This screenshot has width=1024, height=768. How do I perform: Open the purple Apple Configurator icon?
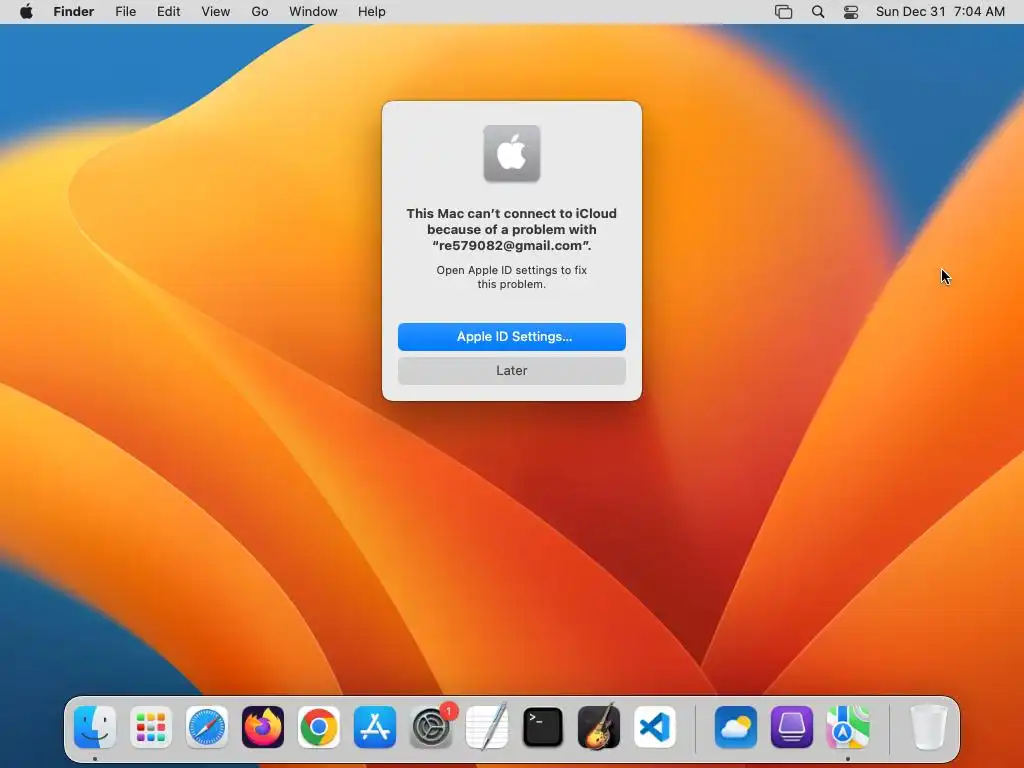pyautogui.click(x=792, y=727)
